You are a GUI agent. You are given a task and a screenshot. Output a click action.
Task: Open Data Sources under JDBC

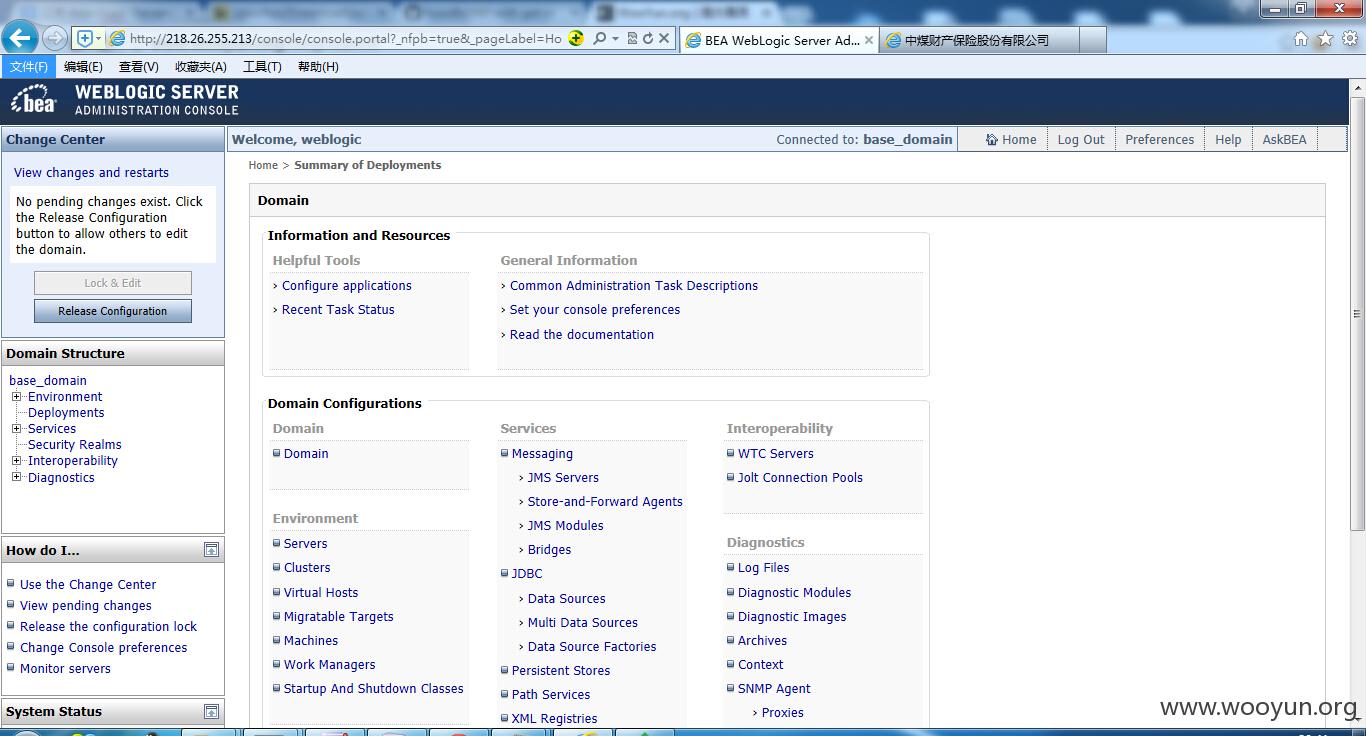coord(566,598)
